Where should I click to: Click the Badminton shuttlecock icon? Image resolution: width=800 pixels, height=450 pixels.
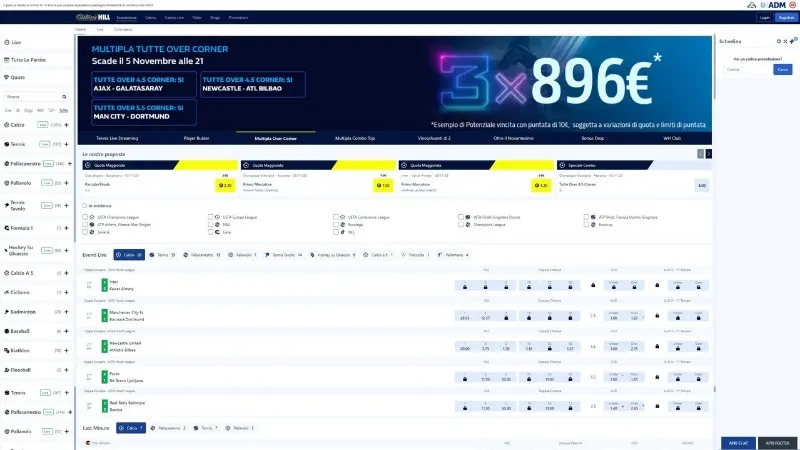pyautogui.click(x=7, y=312)
